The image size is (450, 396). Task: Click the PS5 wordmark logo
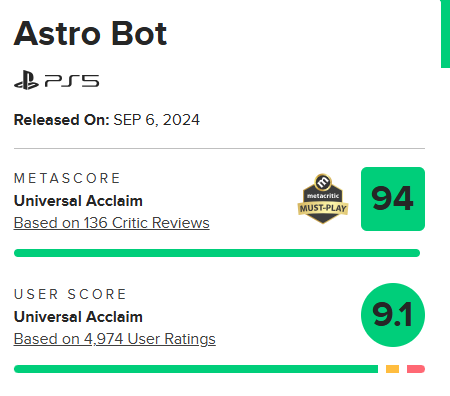point(72,81)
